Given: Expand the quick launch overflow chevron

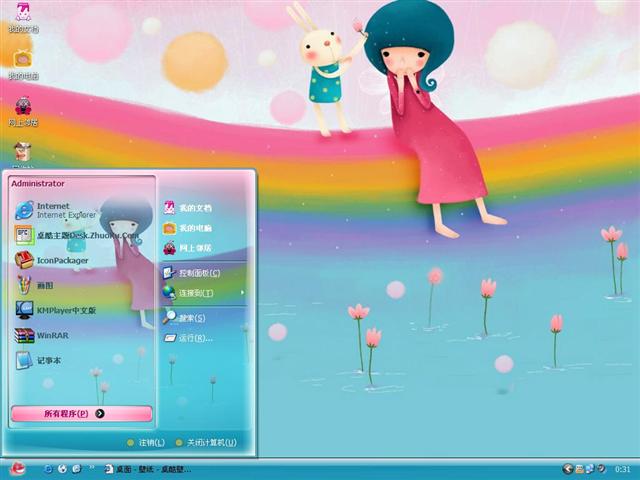Looking at the screenshot, I should (x=91, y=467).
